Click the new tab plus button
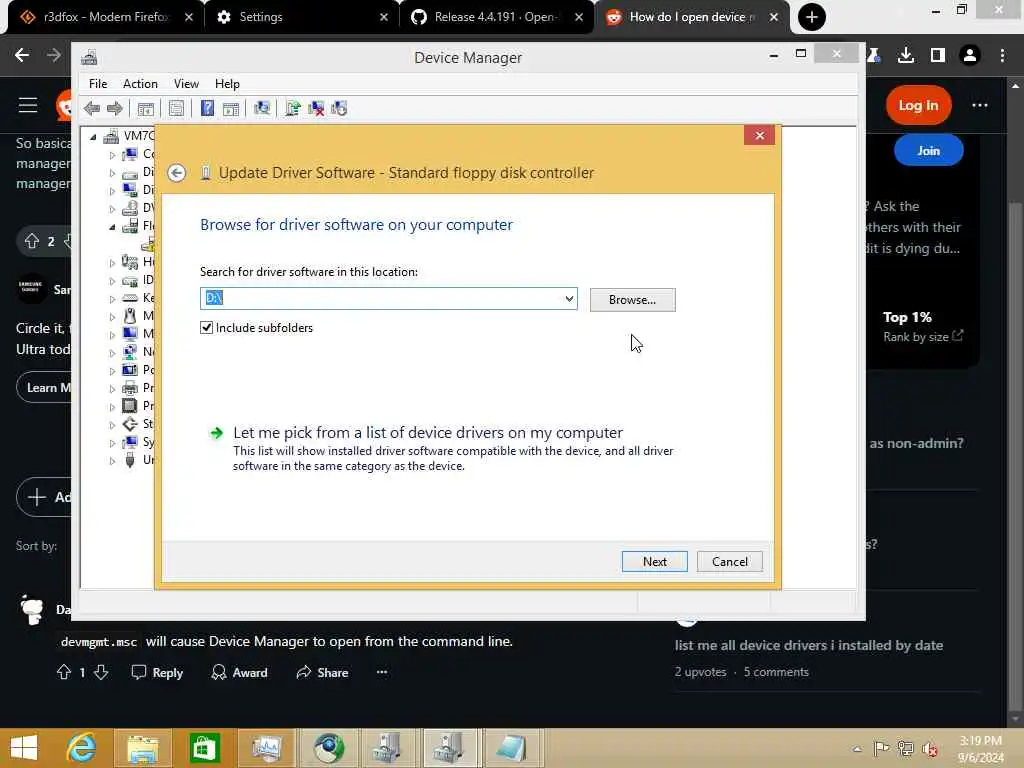Image resolution: width=1024 pixels, height=768 pixels. (812, 17)
